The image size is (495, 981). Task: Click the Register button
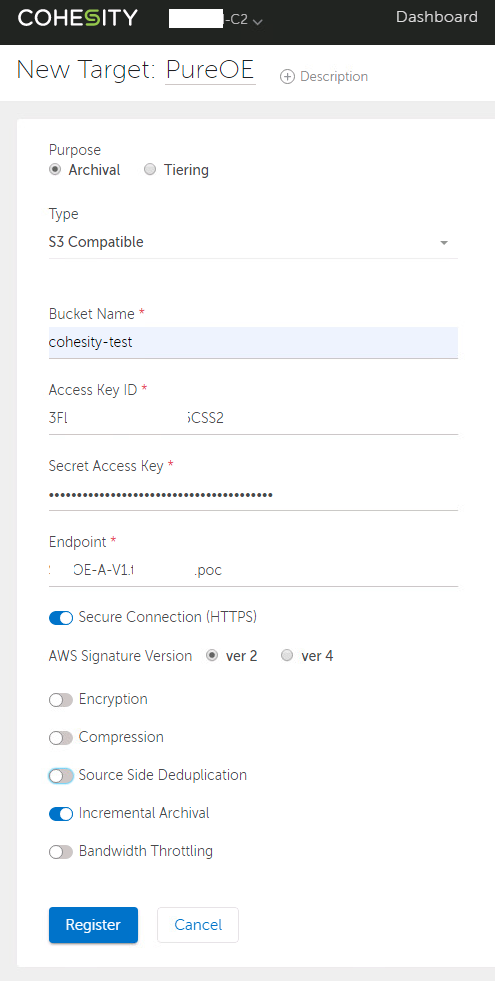(x=93, y=925)
